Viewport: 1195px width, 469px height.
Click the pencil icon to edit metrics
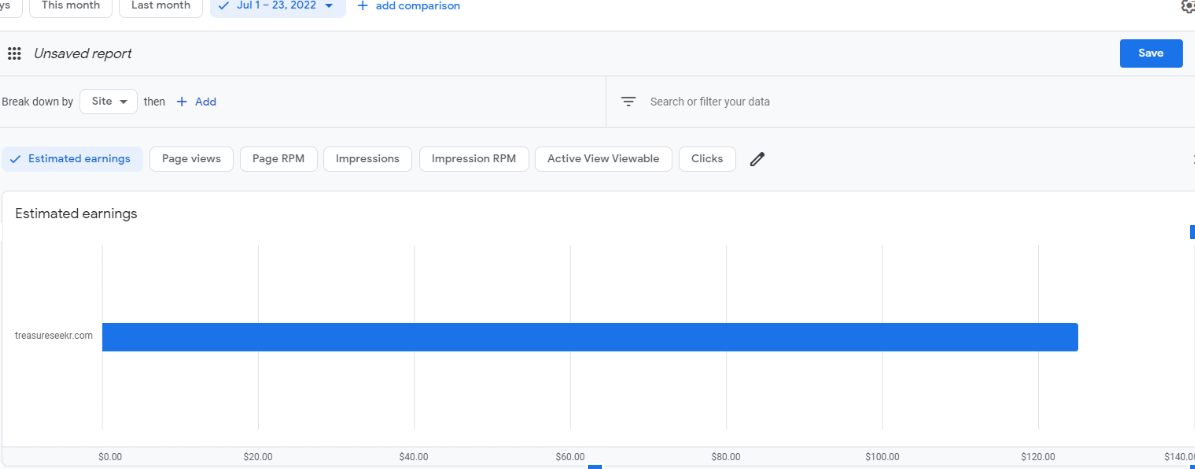tap(757, 159)
